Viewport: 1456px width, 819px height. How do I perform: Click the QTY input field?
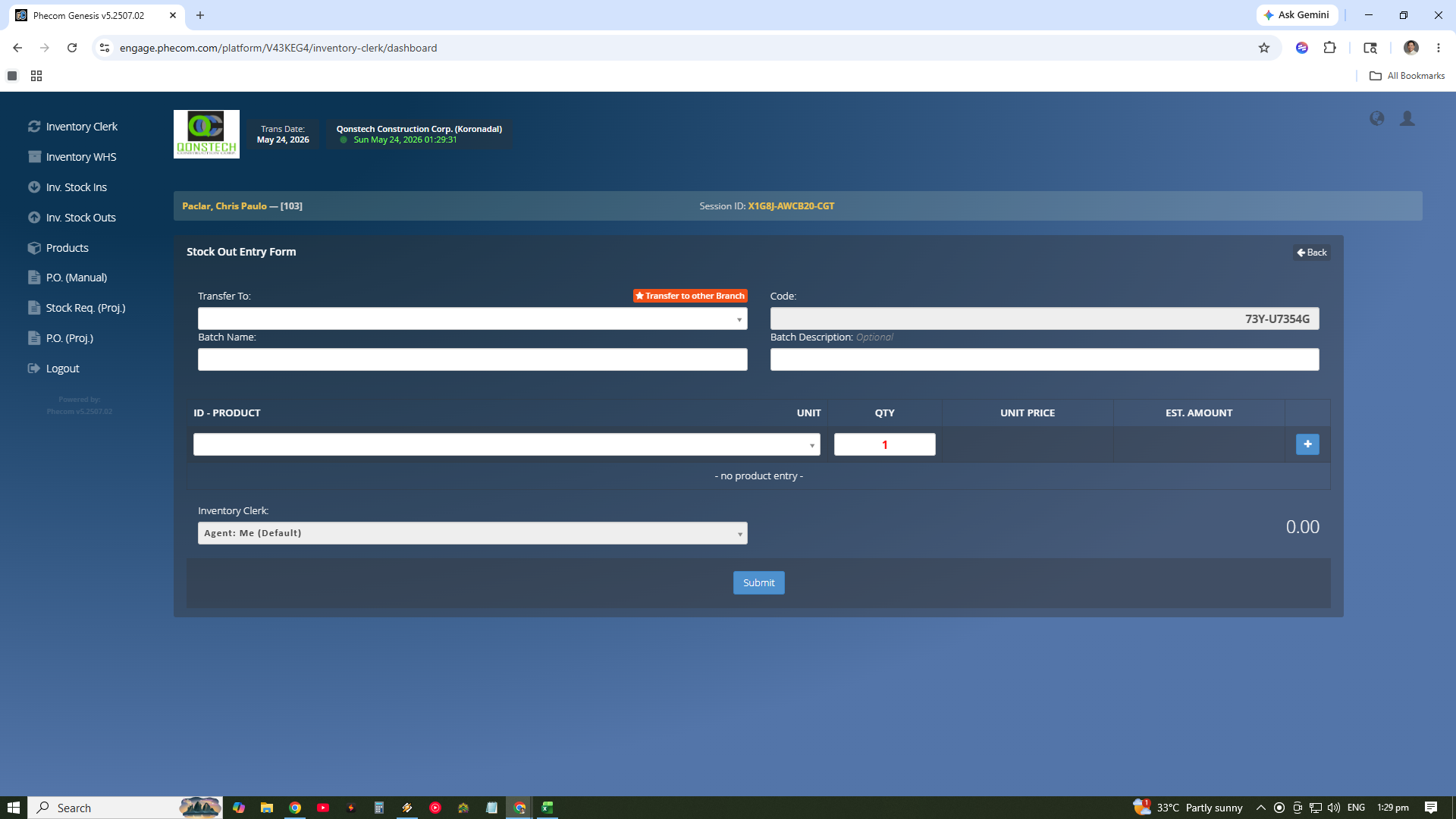click(x=884, y=444)
